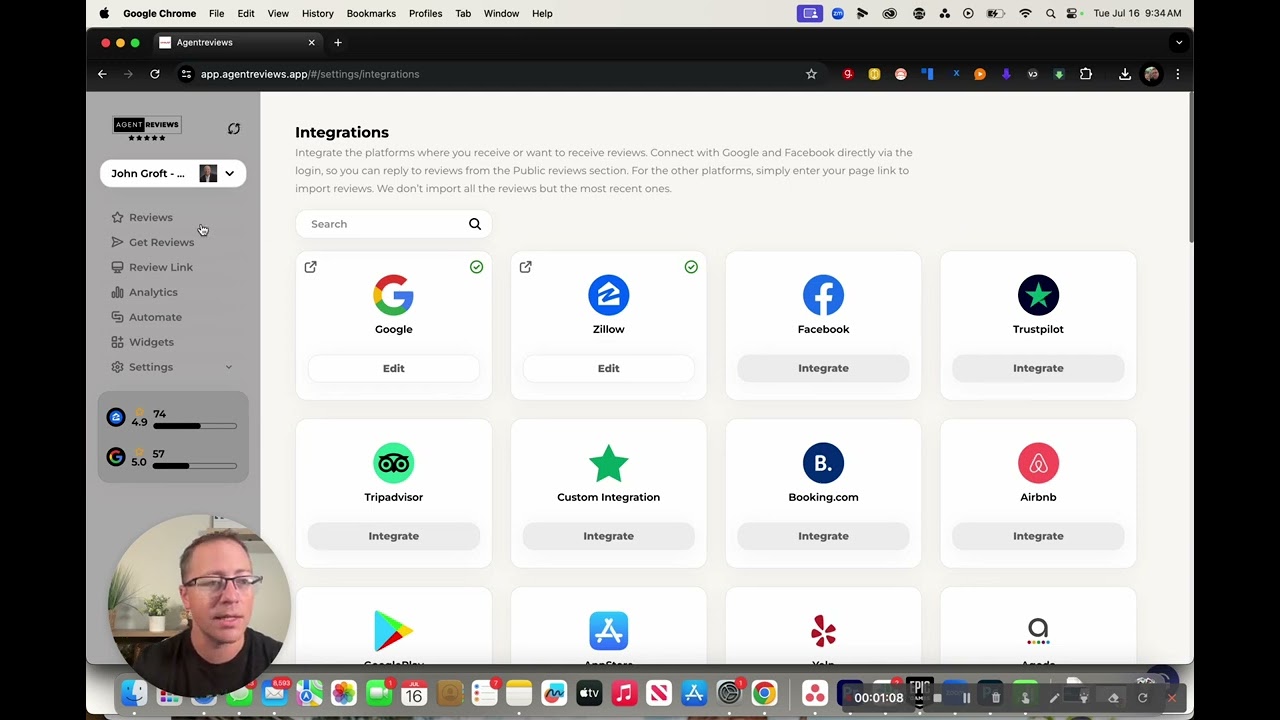Image resolution: width=1280 pixels, height=720 pixels.
Task: Select the Agentreviews browser tab
Action: pos(237,43)
